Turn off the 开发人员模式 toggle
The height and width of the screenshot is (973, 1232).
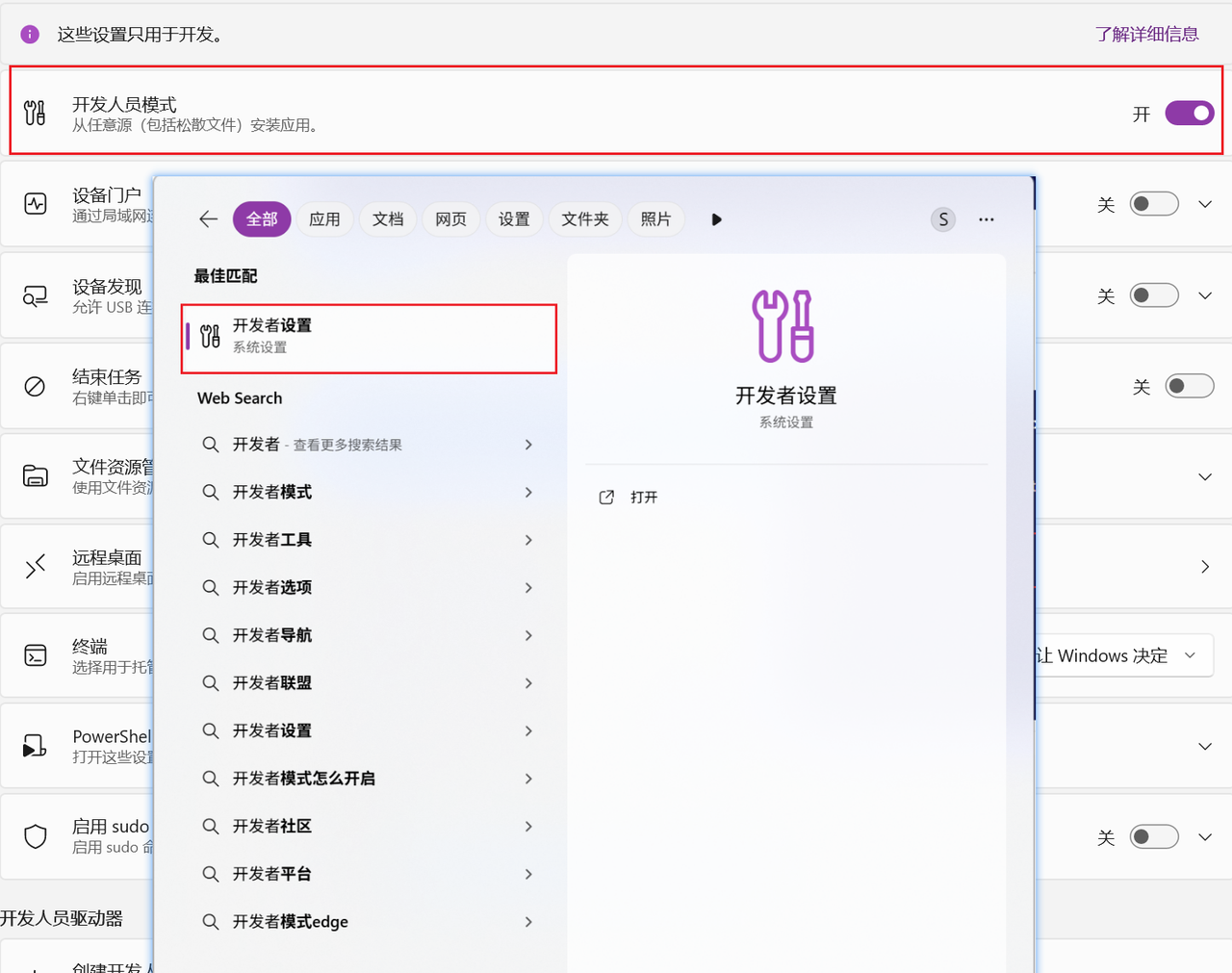[x=1189, y=113]
